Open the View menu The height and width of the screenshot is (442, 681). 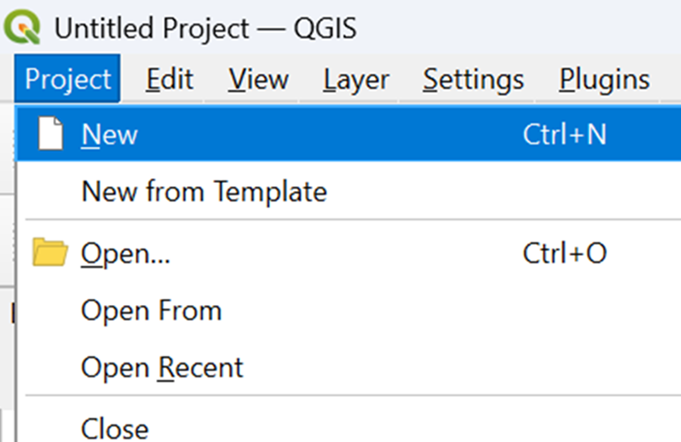[x=258, y=79]
